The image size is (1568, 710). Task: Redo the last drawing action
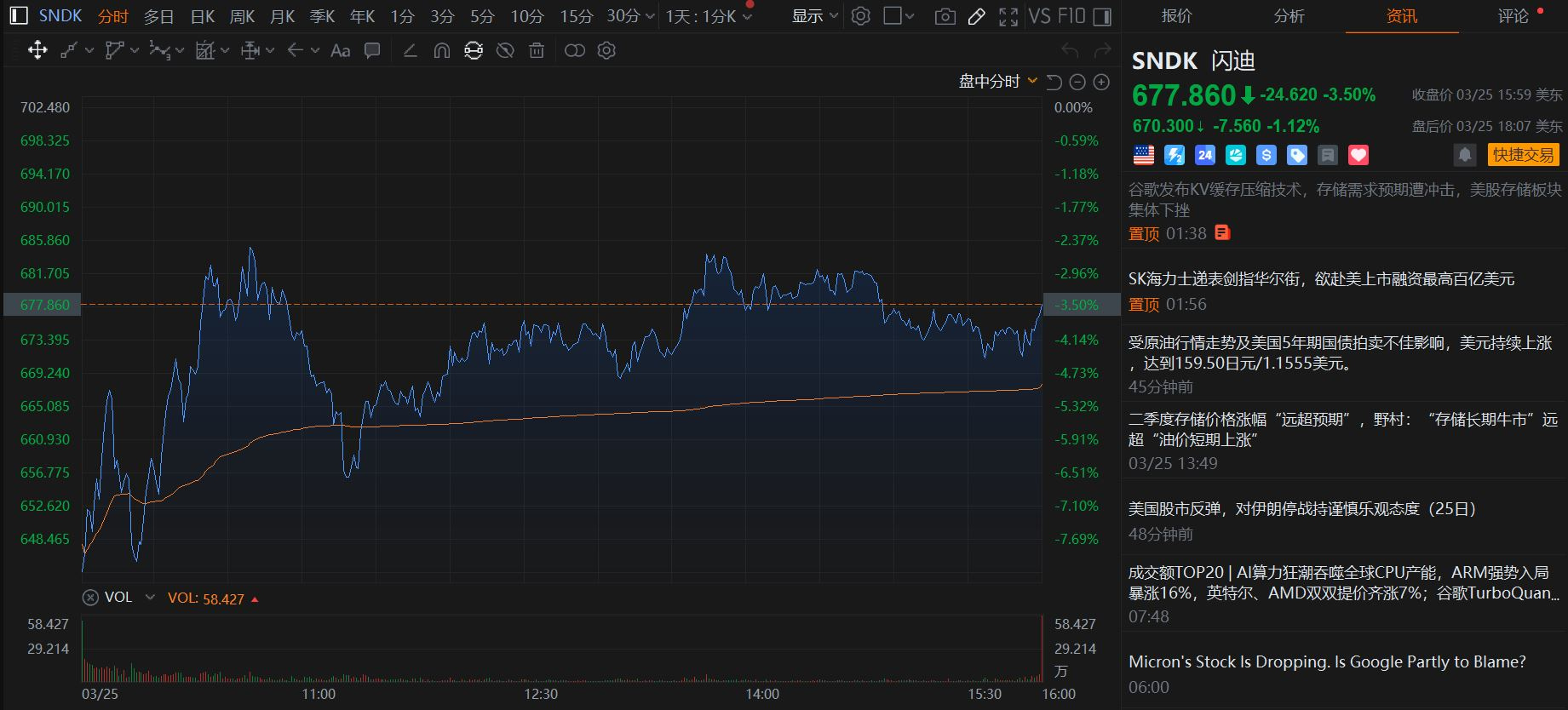pyautogui.click(x=1102, y=50)
